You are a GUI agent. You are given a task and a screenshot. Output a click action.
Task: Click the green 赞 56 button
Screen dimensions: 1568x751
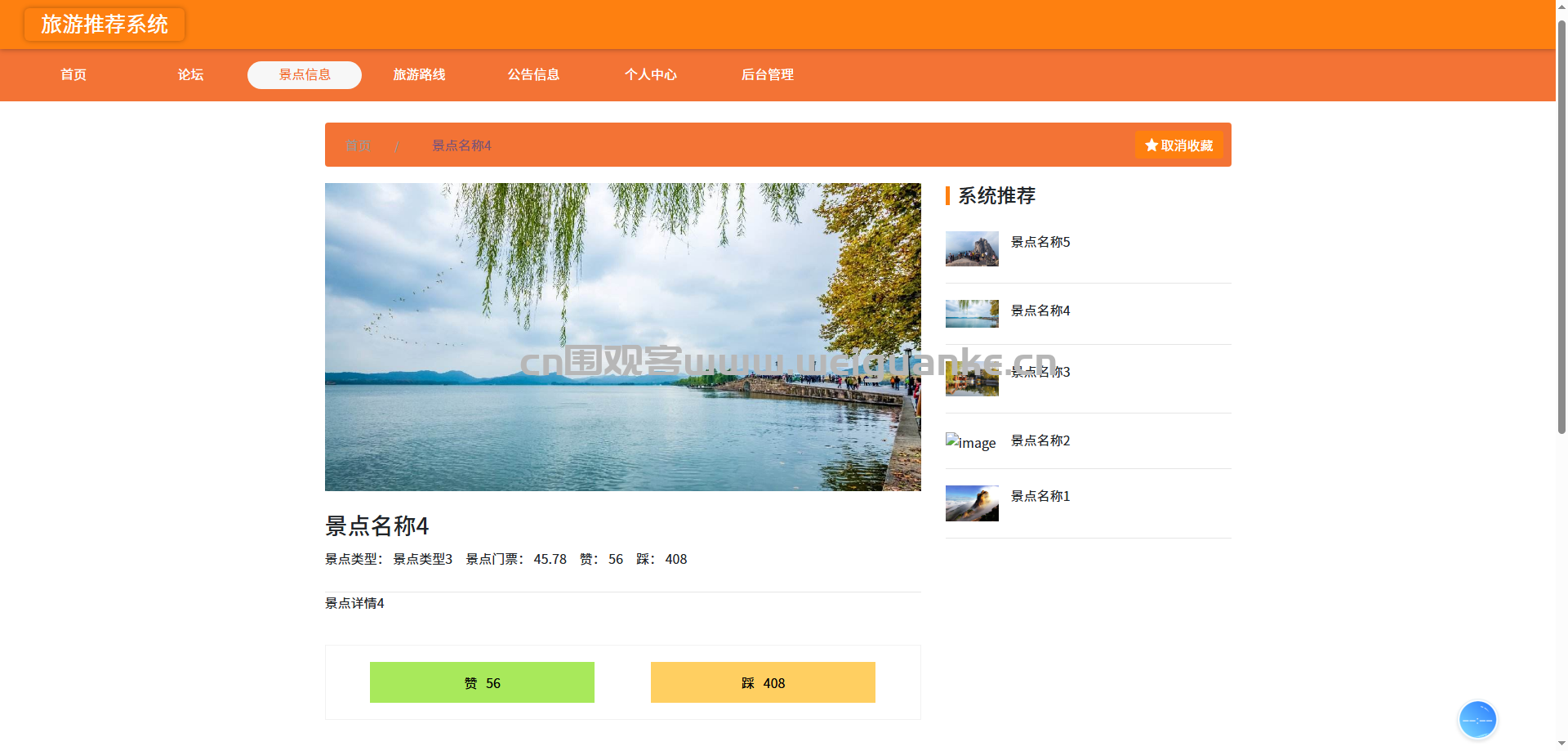tap(482, 682)
